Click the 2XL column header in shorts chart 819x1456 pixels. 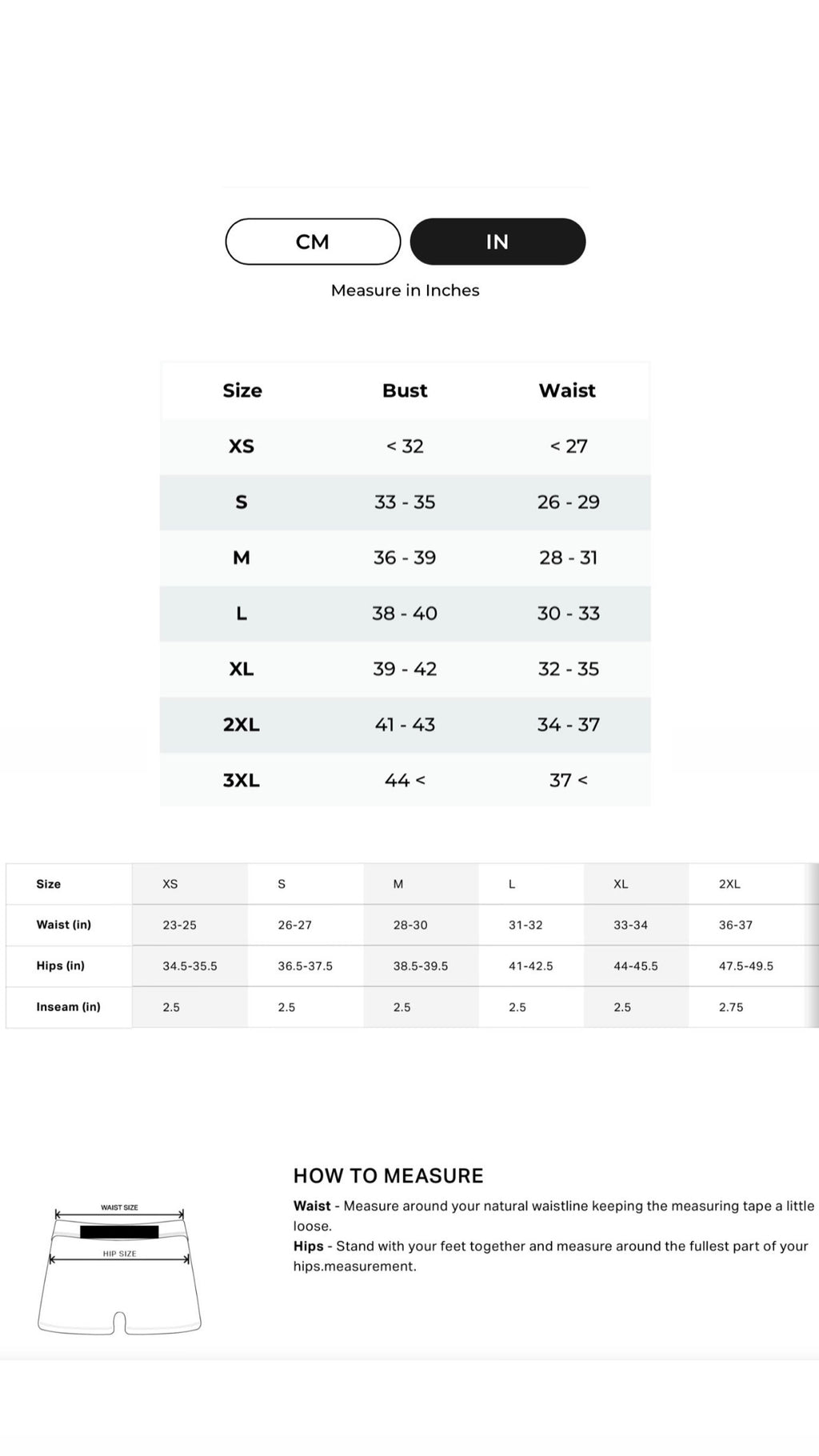pyautogui.click(x=729, y=884)
